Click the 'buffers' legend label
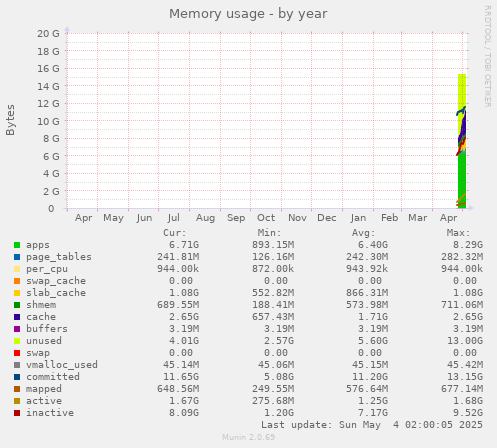Viewport: 497px width, 448px height. pos(47,329)
